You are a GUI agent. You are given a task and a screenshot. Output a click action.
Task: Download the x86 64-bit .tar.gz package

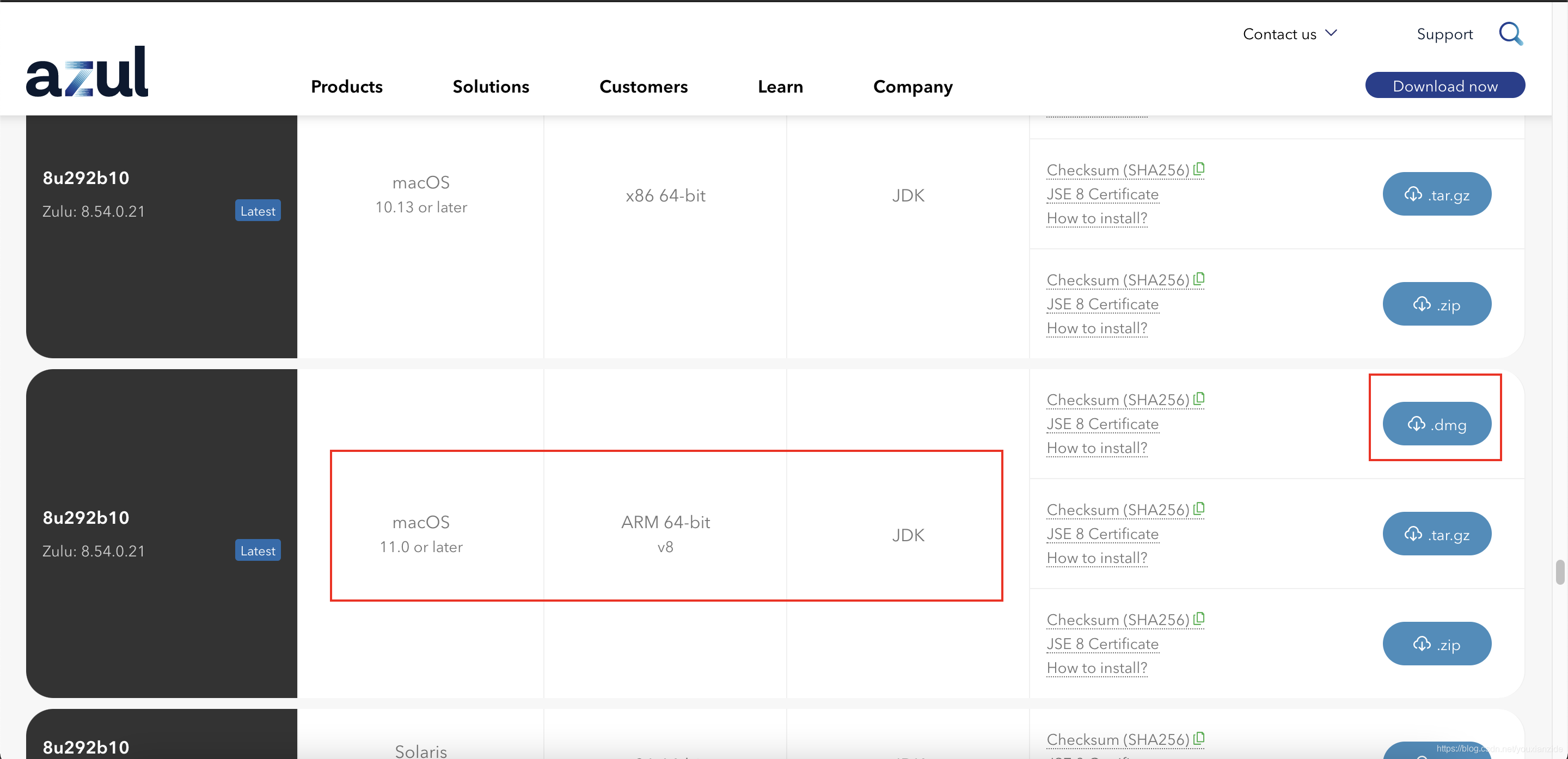click(1437, 194)
